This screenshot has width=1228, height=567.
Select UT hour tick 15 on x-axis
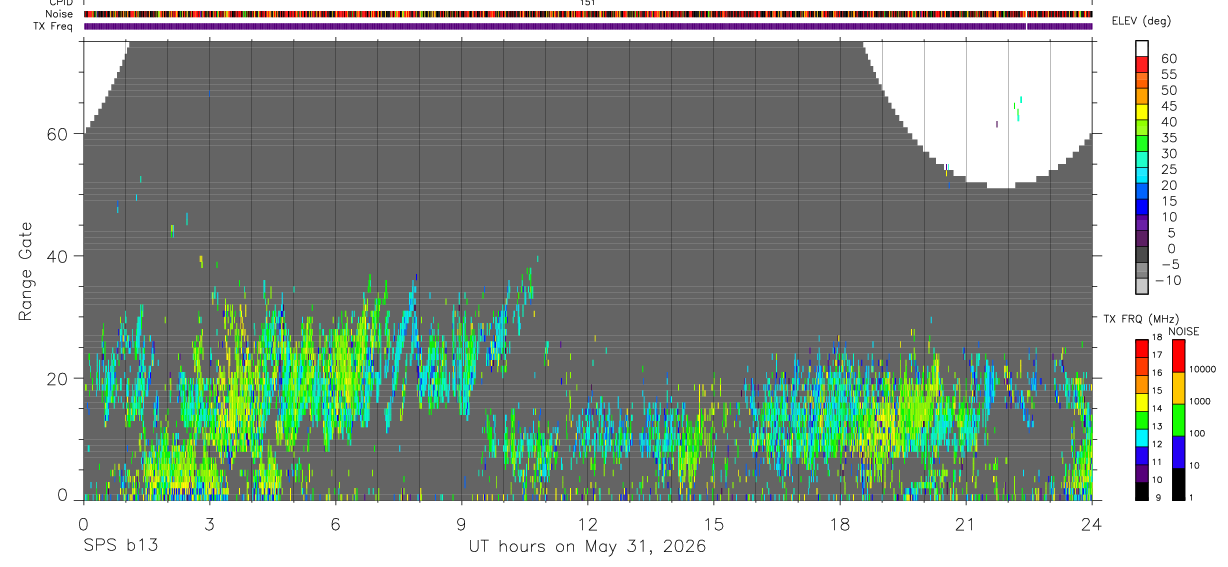(713, 523)
